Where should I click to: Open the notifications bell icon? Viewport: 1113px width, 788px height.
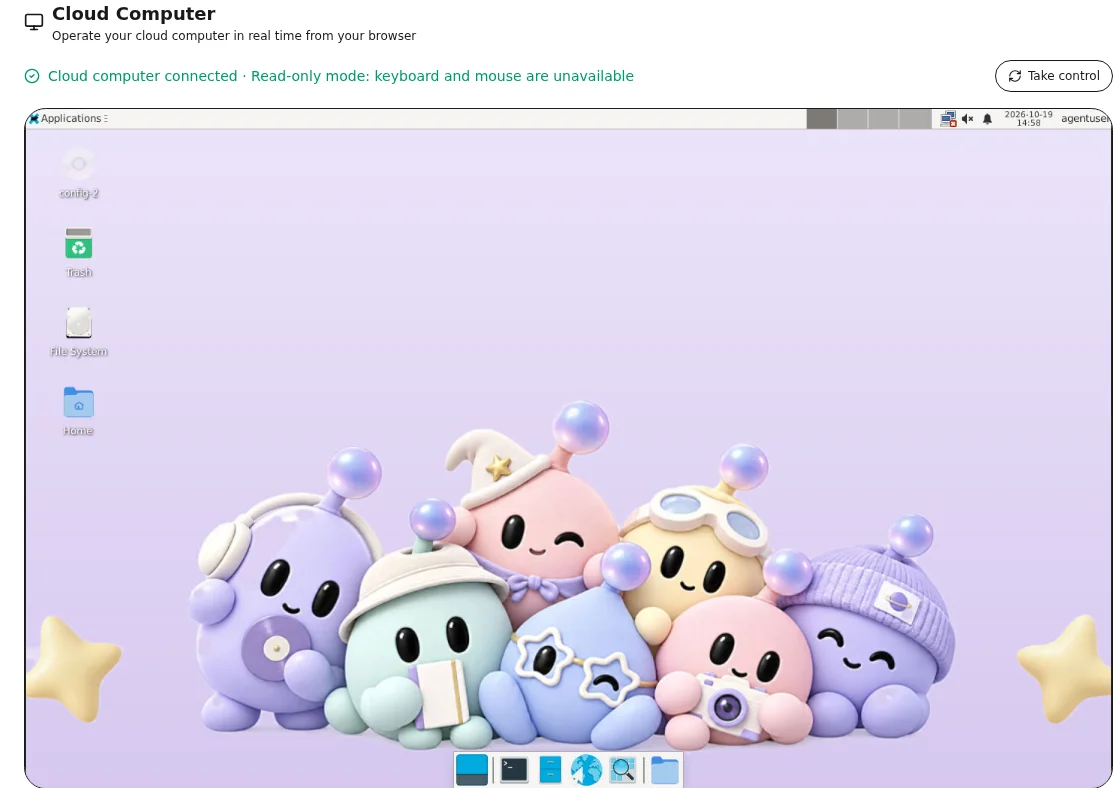pos(987,119)
